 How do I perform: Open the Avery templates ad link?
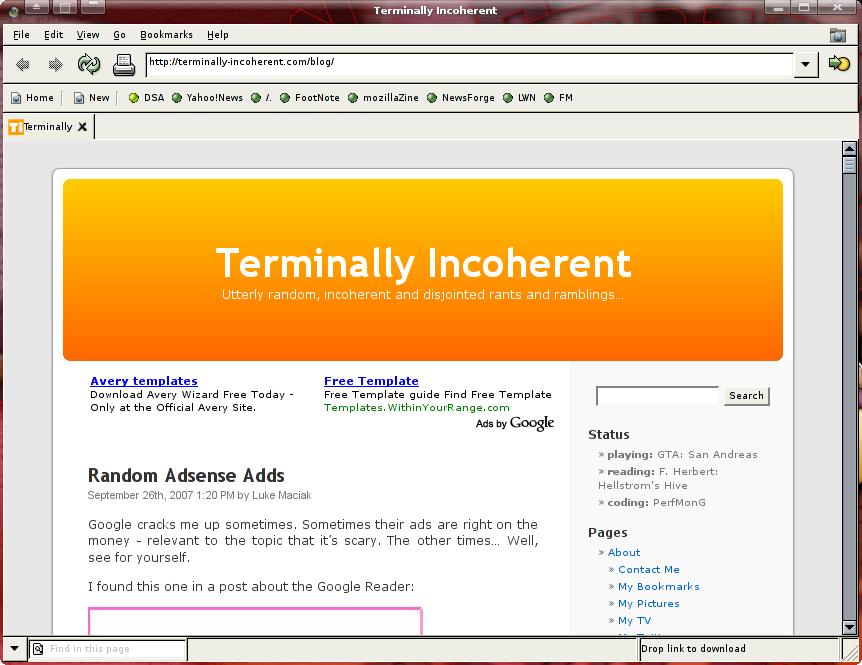(144, 381)
